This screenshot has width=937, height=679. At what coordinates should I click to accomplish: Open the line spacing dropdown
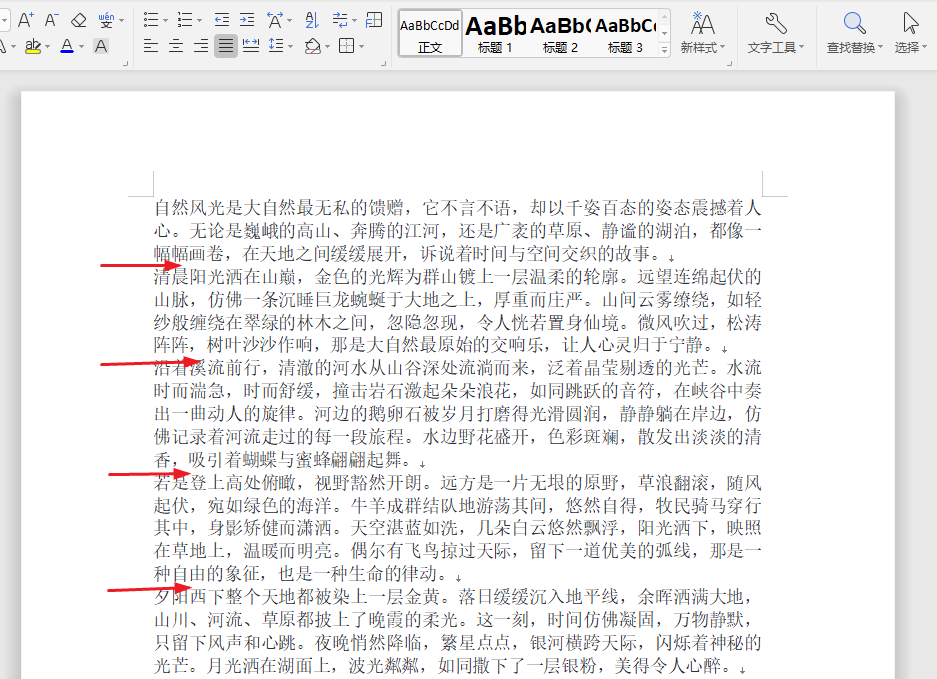point(290,46)
